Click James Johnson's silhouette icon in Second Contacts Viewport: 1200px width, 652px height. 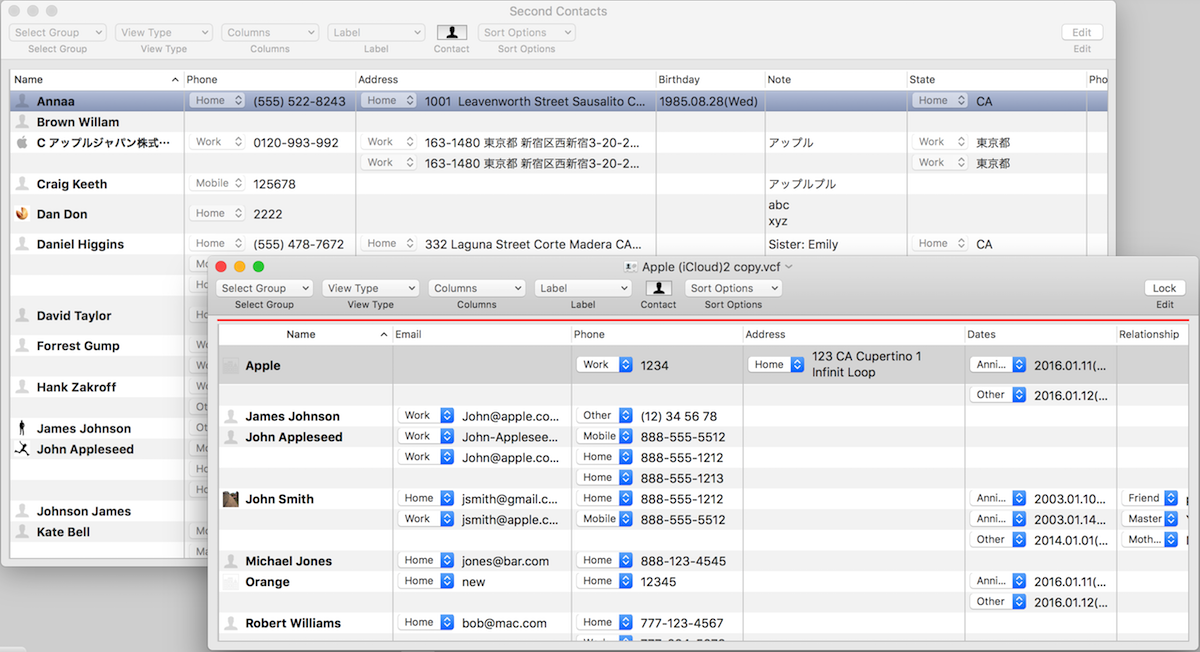(22, 428)
